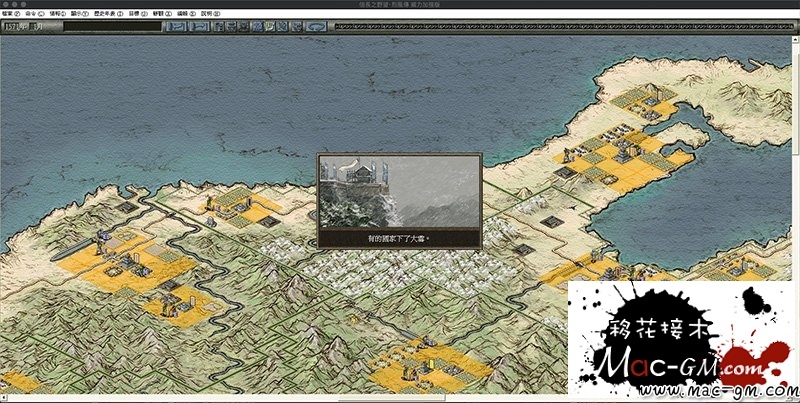Dismiss the 有的國家下了大雪 snow message
Image resolution: width=800 pixels, height=403 pixels.
point(399,238)
